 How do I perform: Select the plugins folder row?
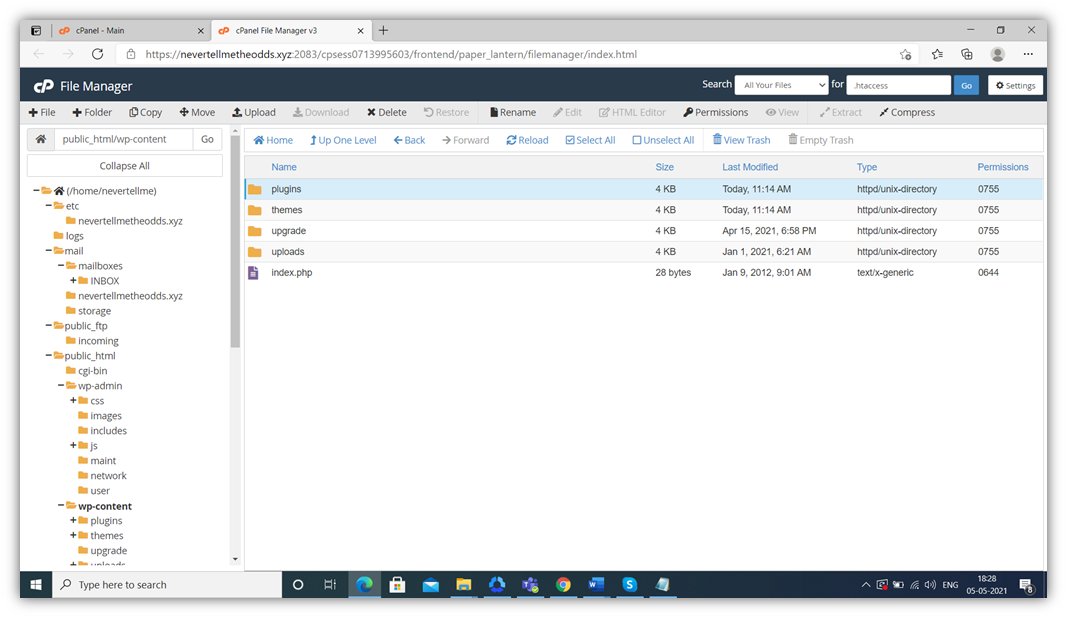(x=643, y=189)
